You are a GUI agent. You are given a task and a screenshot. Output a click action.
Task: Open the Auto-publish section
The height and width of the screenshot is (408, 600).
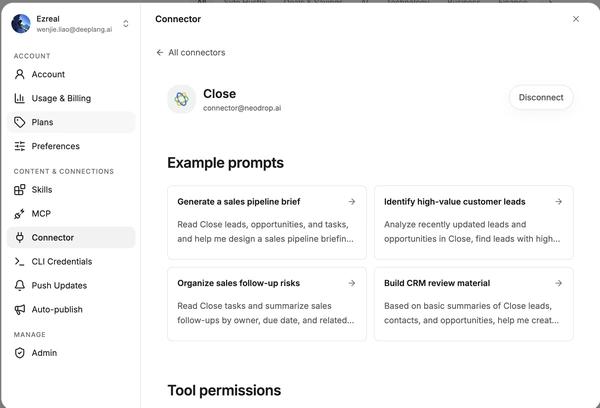pos(71,309)
